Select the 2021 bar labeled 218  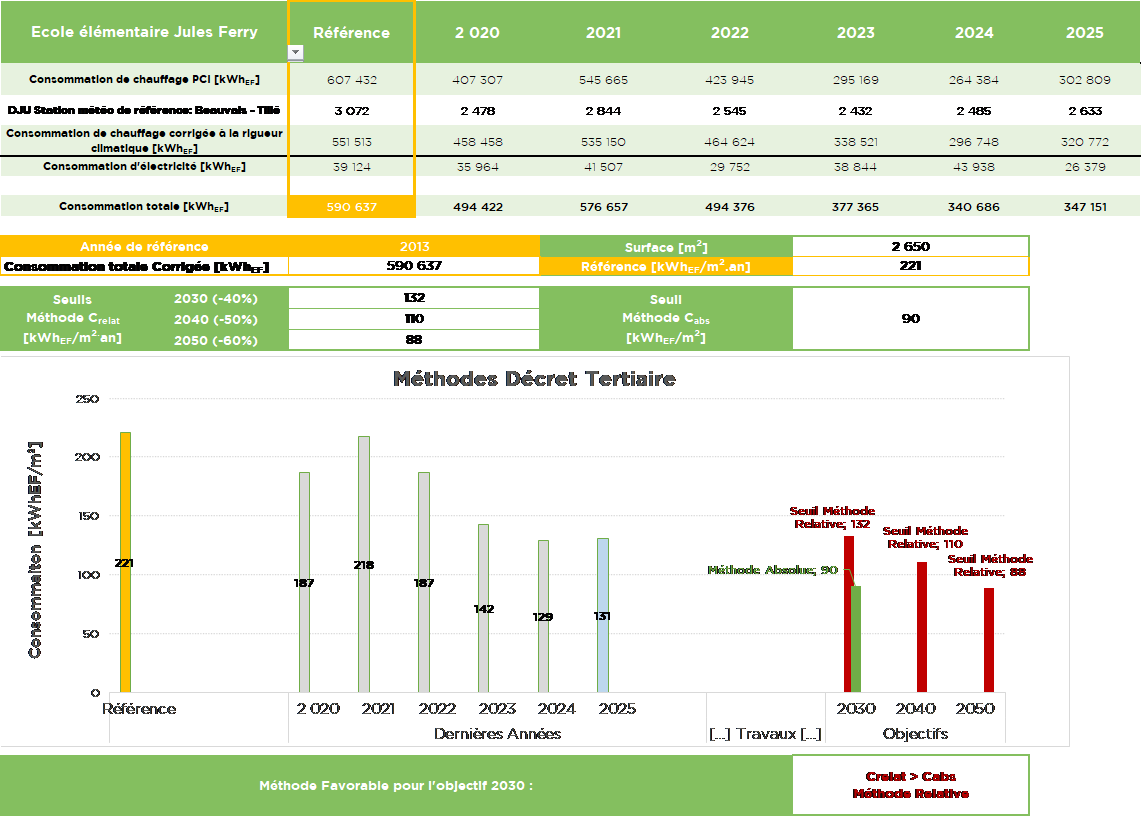pyautogui.click(x=364, y=563)
